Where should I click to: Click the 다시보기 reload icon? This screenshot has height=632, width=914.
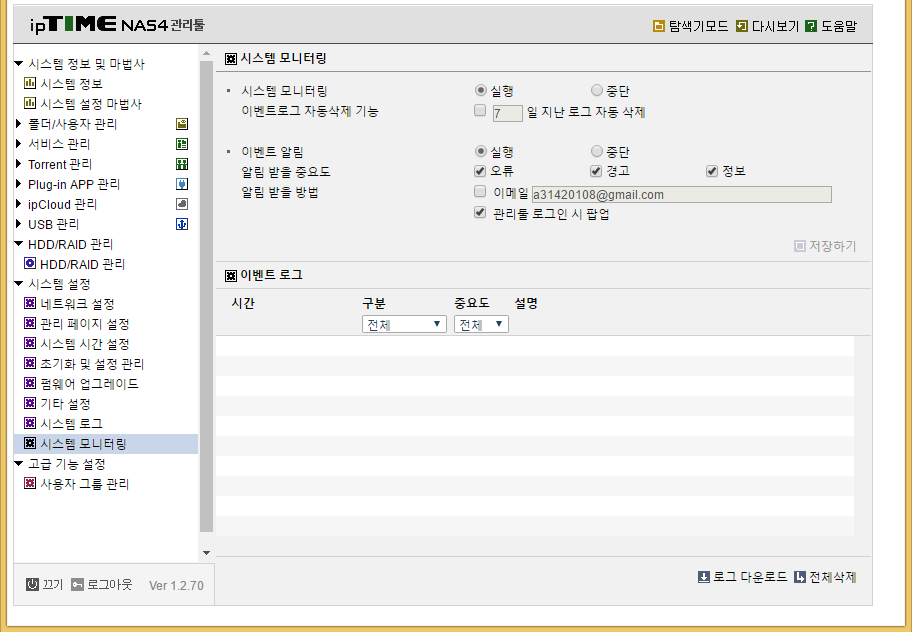pos(741,26)
